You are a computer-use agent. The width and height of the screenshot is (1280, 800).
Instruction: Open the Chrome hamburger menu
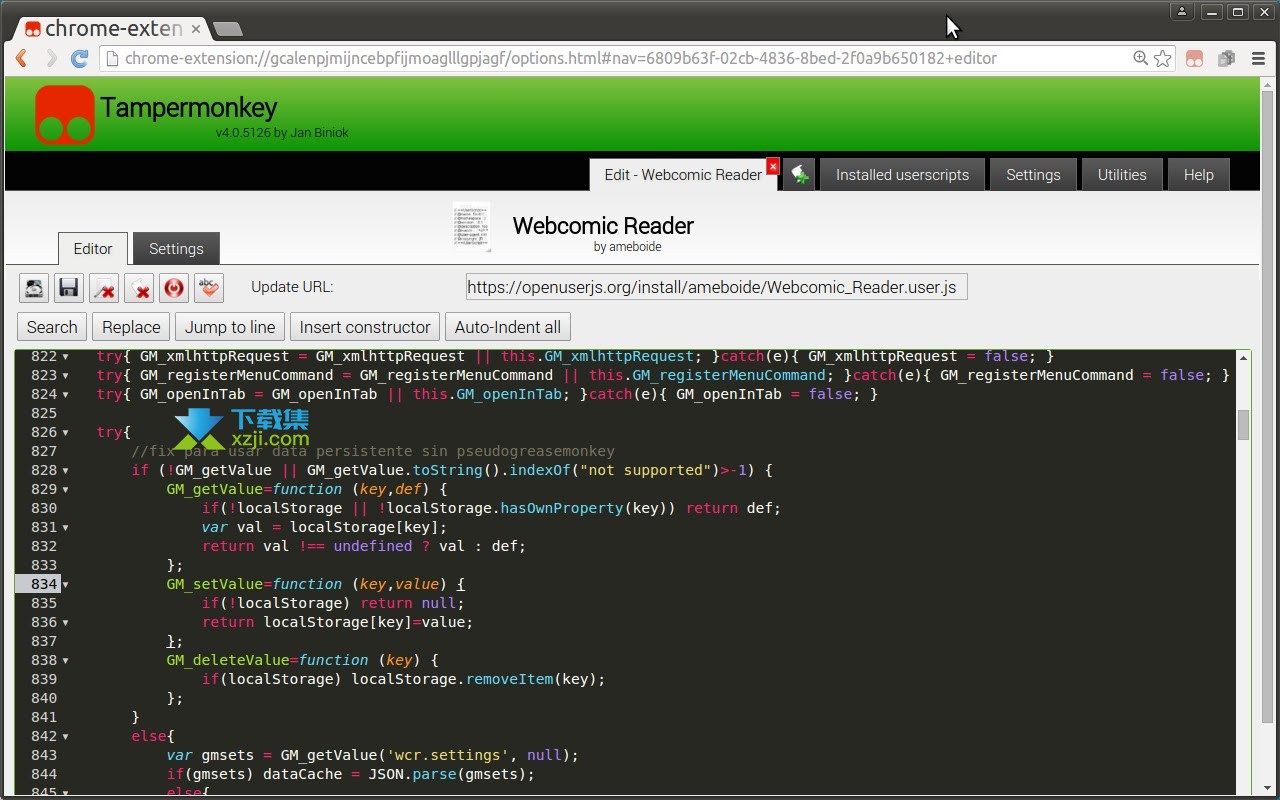pyautogui.click(x=1258, y=59)
